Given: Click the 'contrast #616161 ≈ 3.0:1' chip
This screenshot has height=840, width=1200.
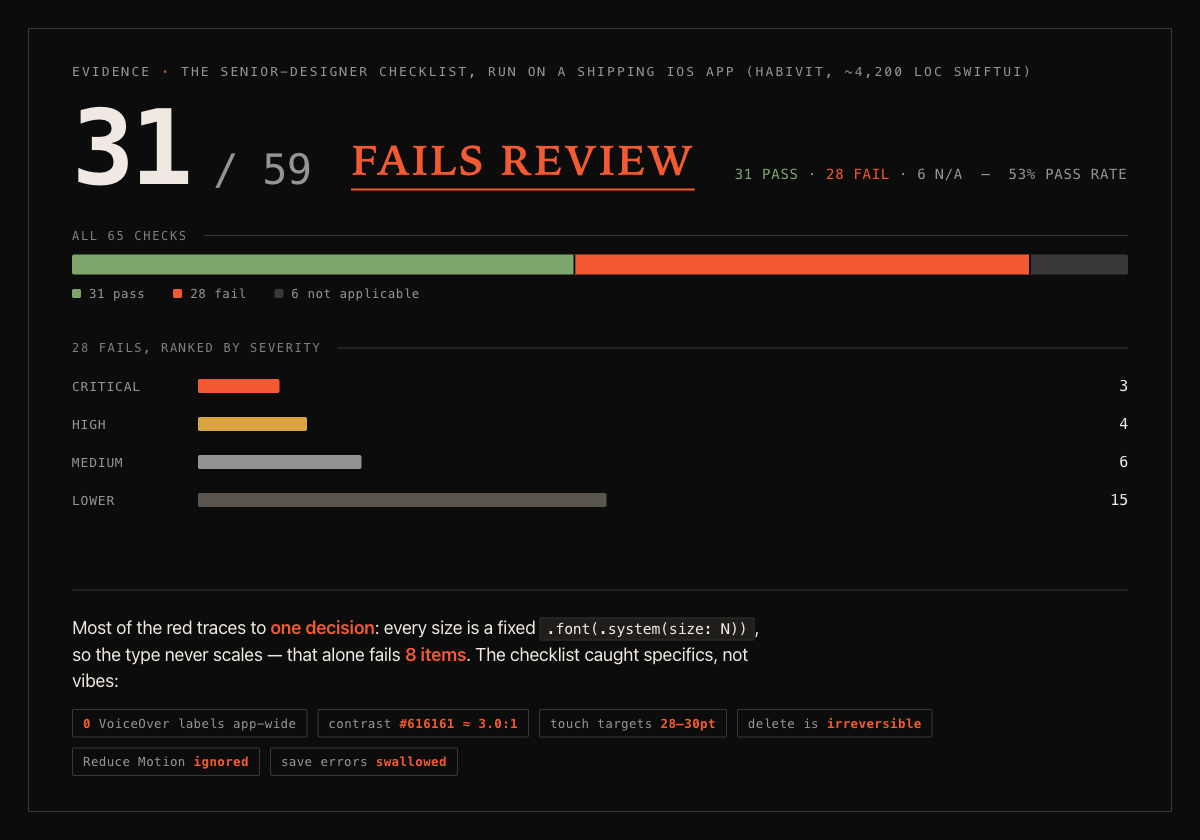Looking at the screenshot, I should [x=423, y=723].
